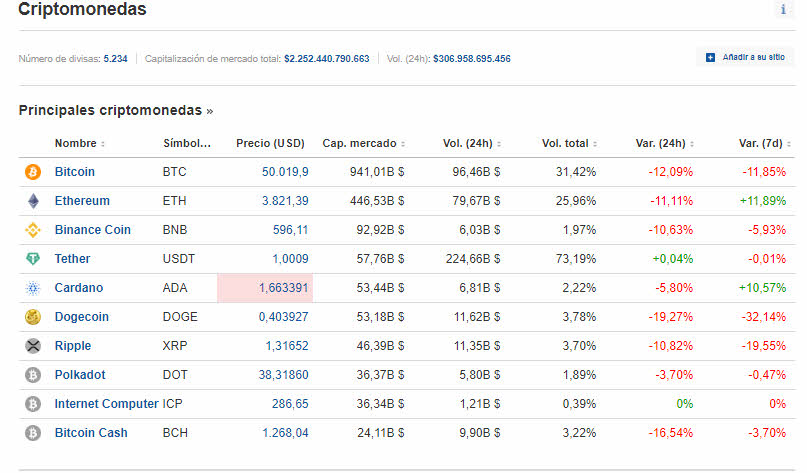This screenshot has height=473, width=807.
Task: Open the Bitcoin Cash name link
Action: (92, 433)
